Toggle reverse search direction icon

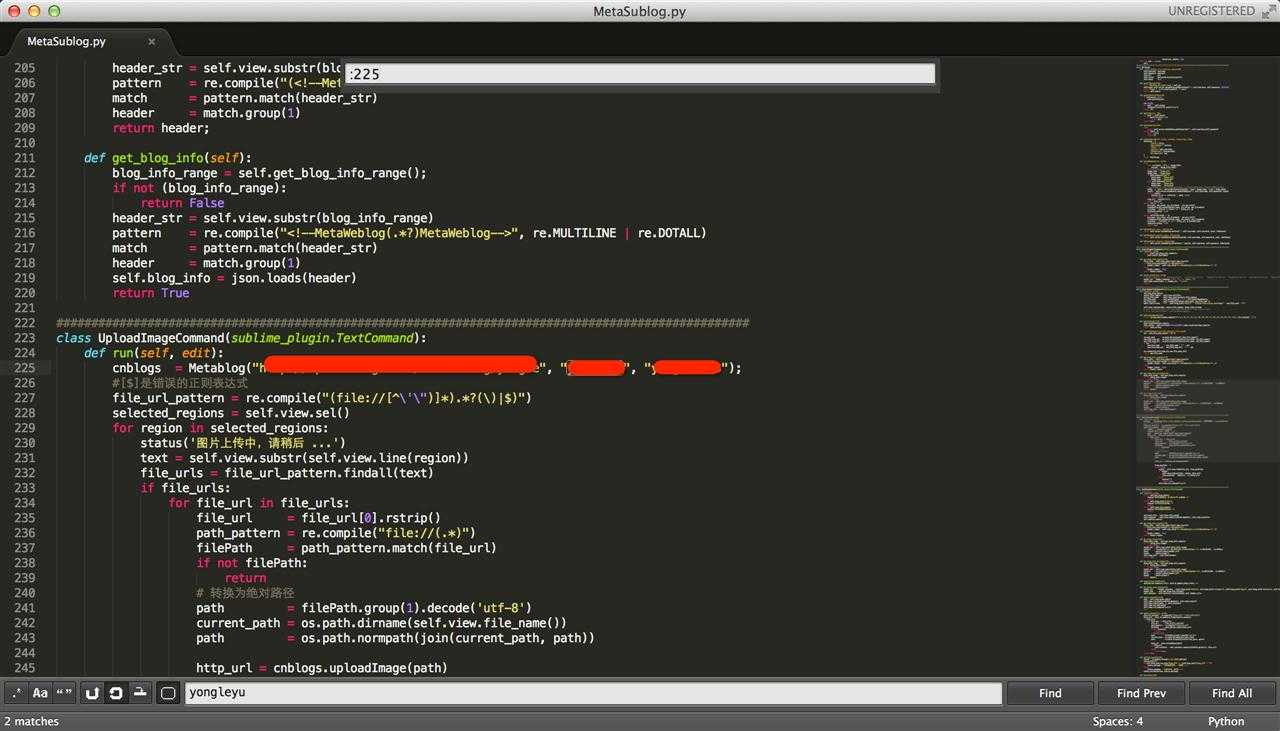click(92, 693)
